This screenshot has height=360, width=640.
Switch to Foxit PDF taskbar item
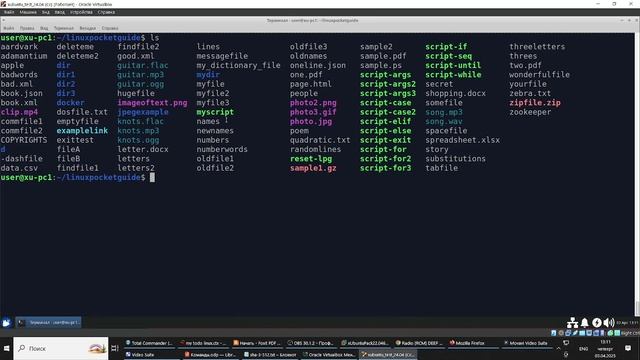[x=257, y=343]
